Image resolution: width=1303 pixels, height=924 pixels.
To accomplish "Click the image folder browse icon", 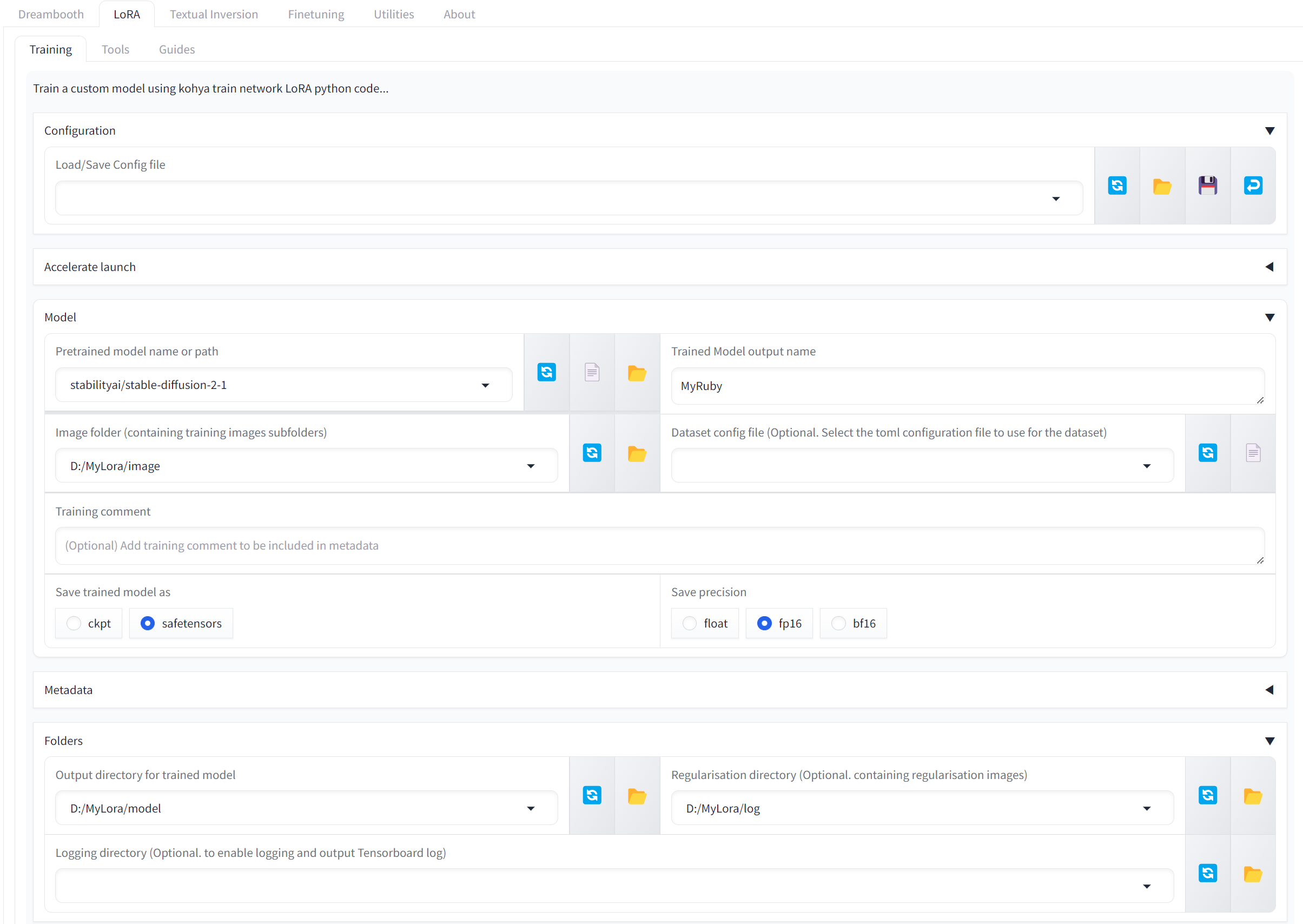I will point(637,453).
